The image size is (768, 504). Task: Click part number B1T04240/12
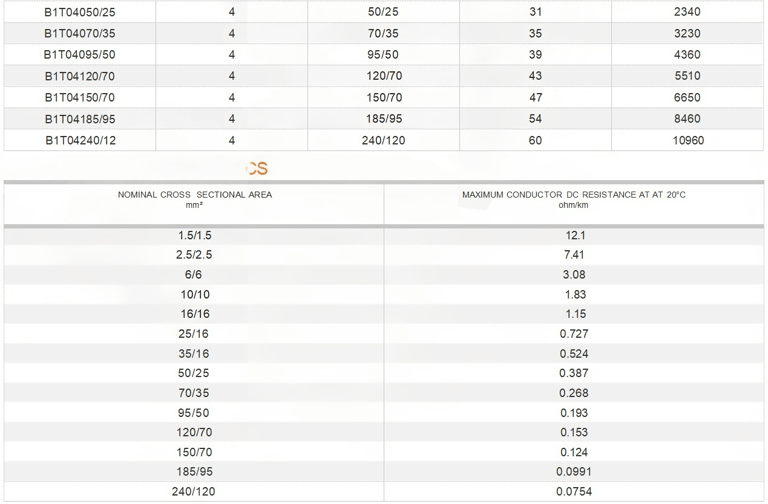click(x=81, y=141)
